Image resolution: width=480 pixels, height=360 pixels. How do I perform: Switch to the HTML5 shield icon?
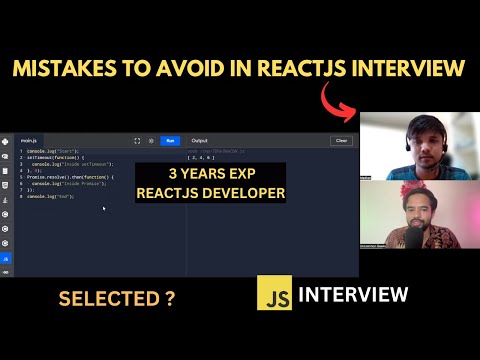point(5,185)
